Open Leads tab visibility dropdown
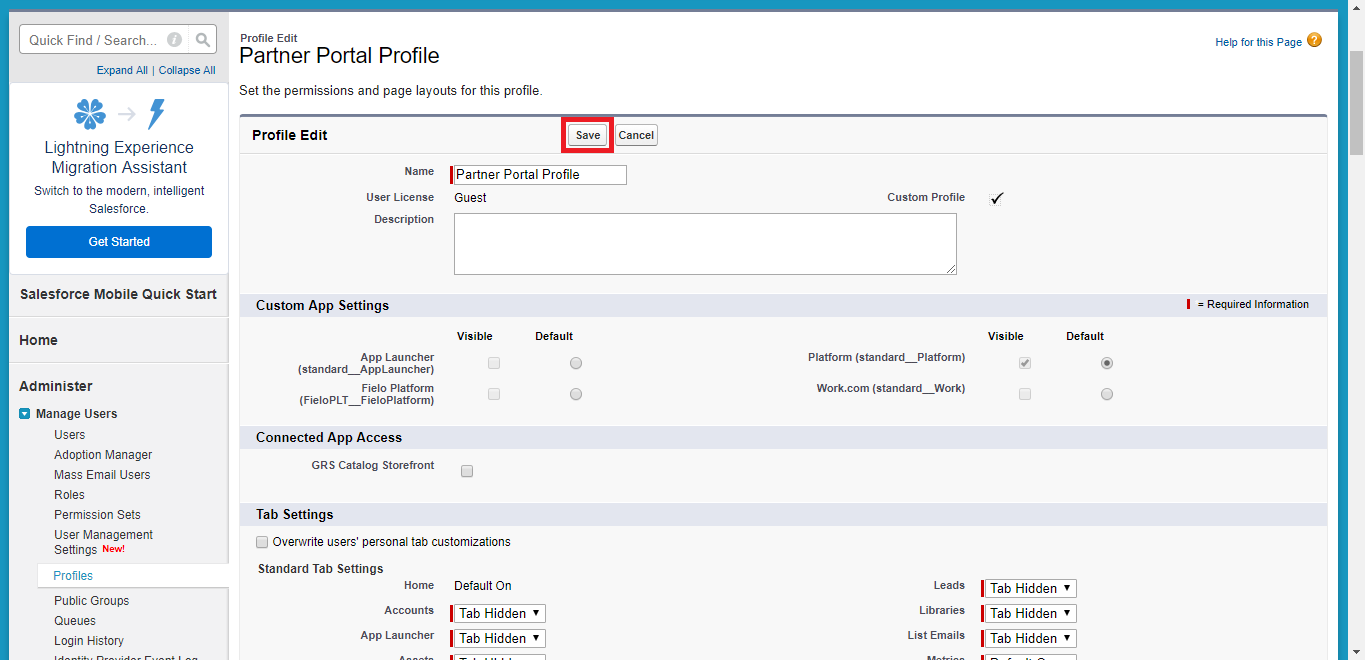The image size is (1365, 660). click(x=1031, y=588)
